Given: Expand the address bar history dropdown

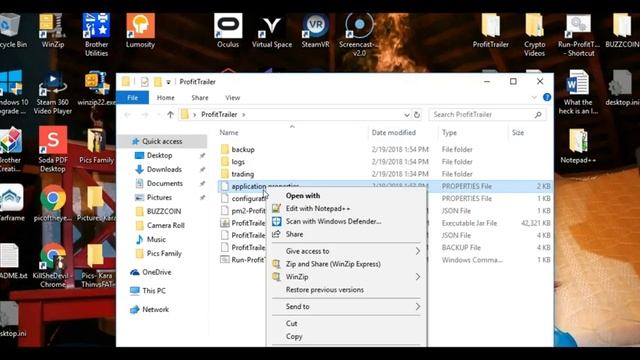Looking at the screenshot, I should pyautogui.click(x=407, y=115).
